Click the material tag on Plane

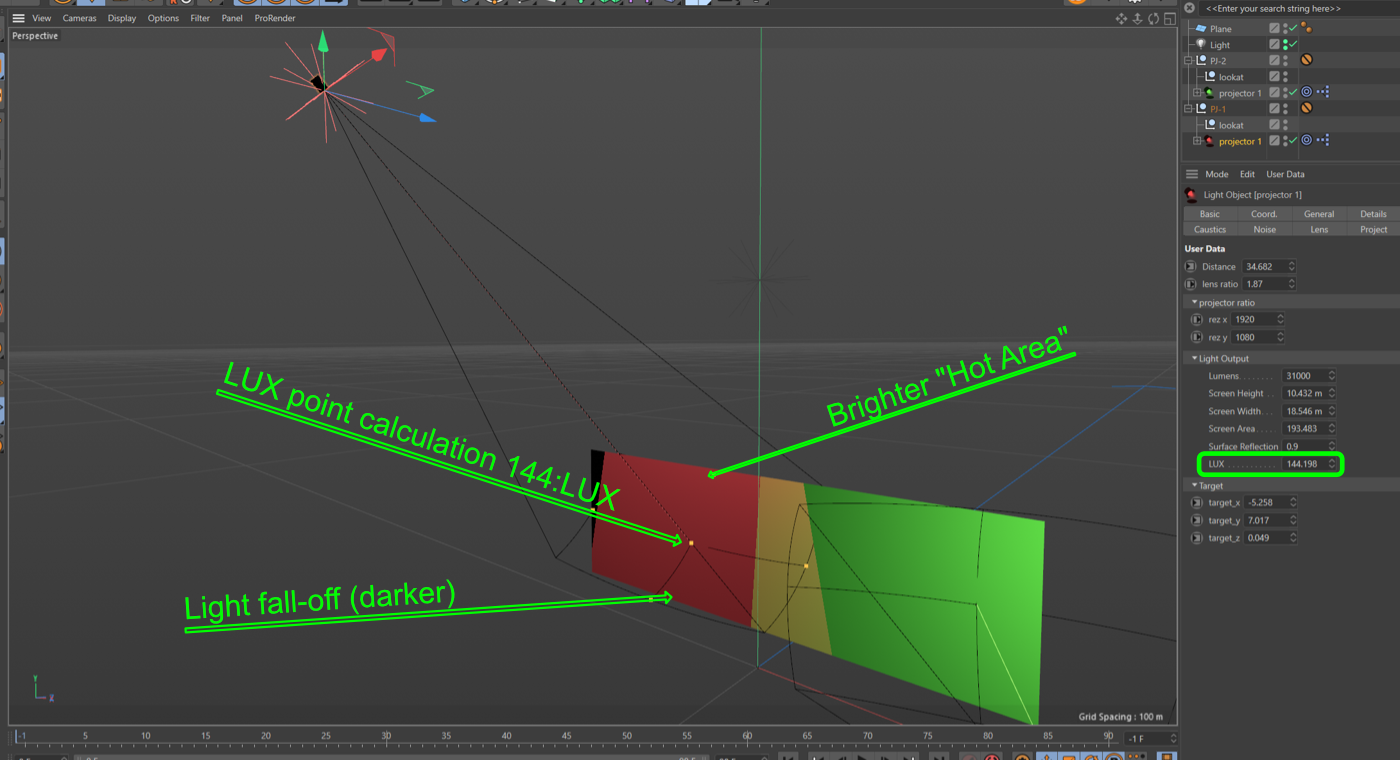point(1306,28)
